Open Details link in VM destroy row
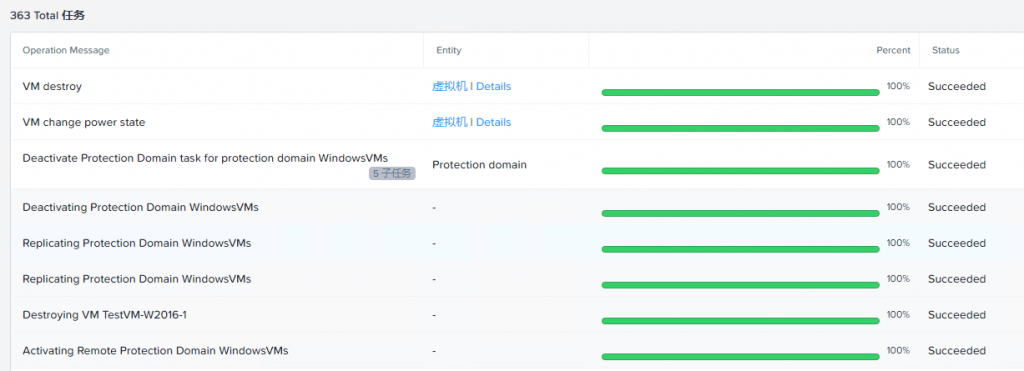 coord(494,86)
